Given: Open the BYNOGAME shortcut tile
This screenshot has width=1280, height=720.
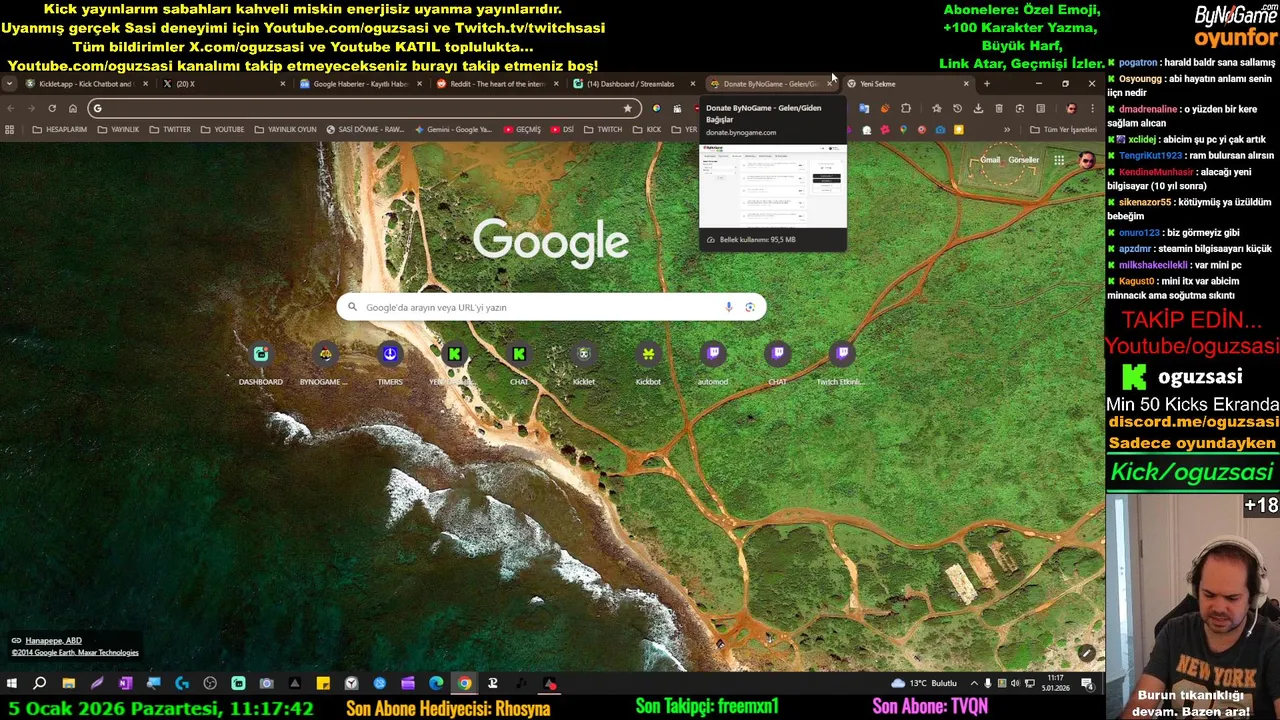Looking at the screenshot, I should pyautogui.click(x=325, y=364).
